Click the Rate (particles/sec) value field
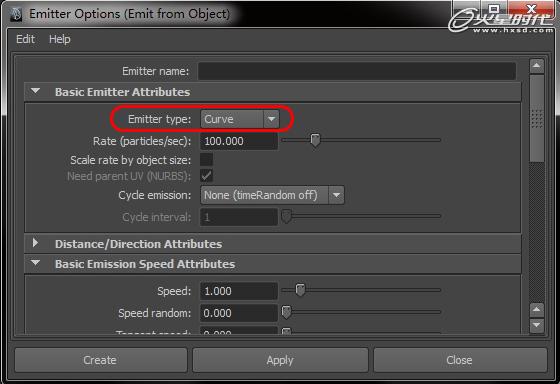560x384 pixels. click(239, 141)
